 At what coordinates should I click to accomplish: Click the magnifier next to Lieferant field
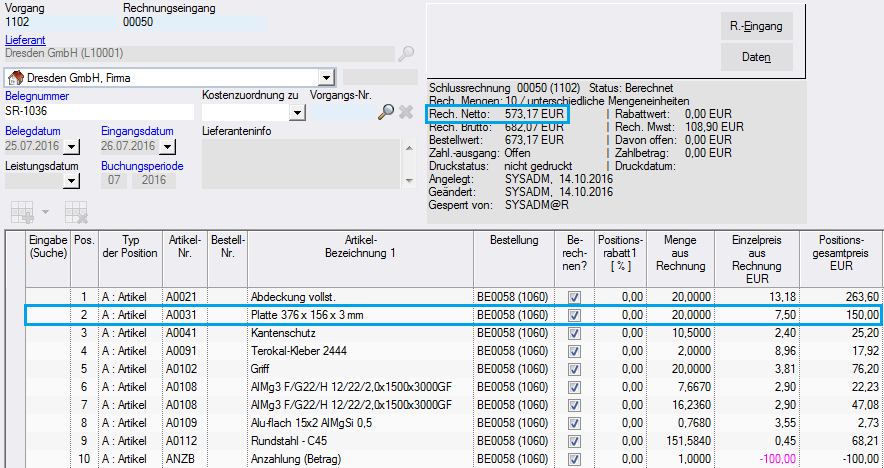coord(406,53)
